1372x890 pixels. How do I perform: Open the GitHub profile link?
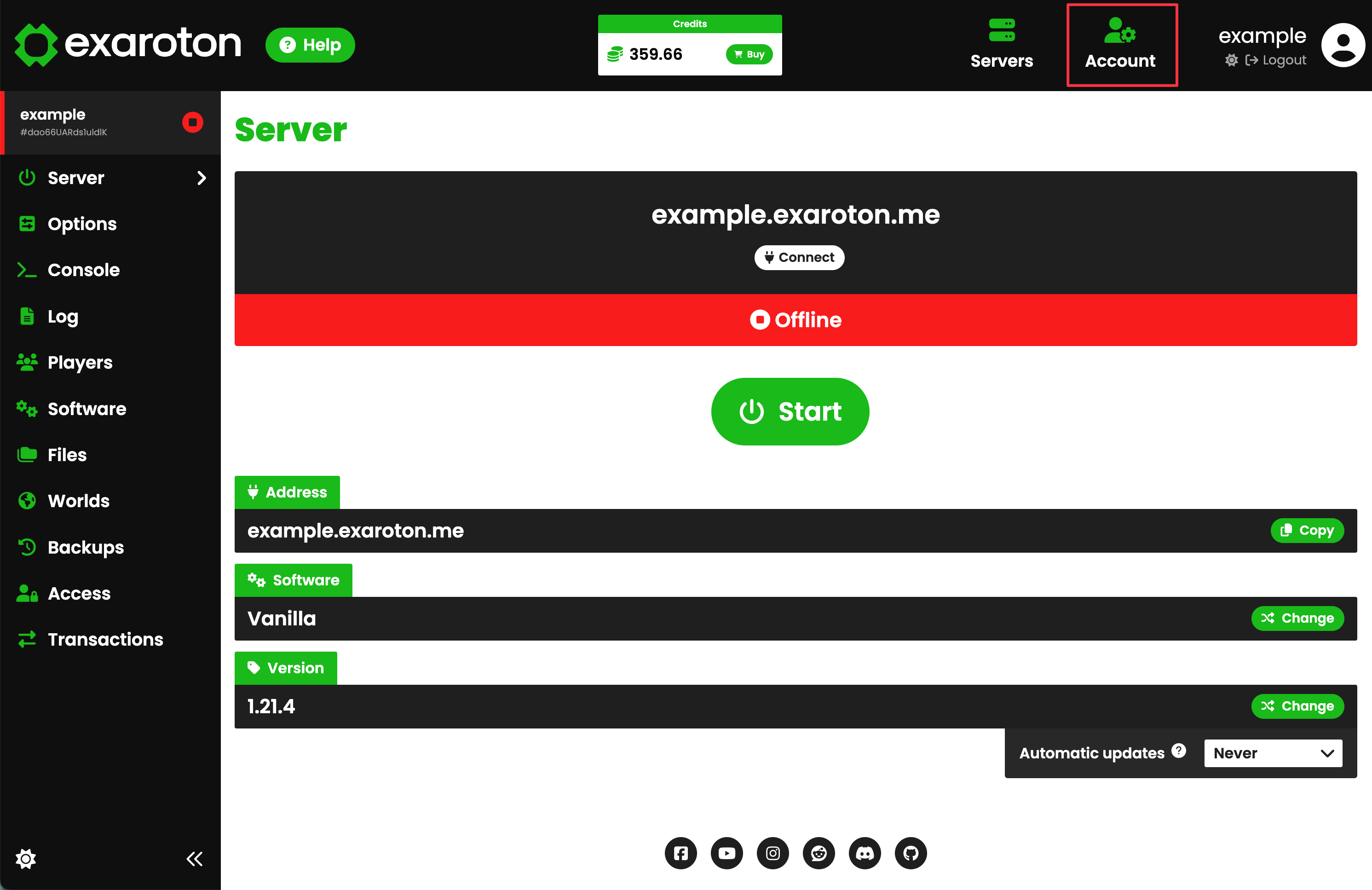tap(911, 853)
